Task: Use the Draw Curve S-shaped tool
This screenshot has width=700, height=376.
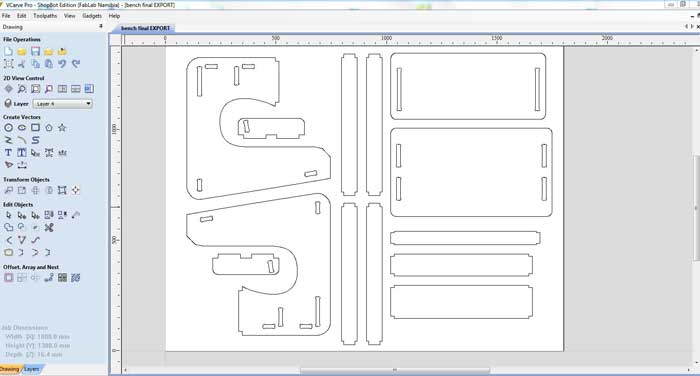Action: click(x=35, y=140)
